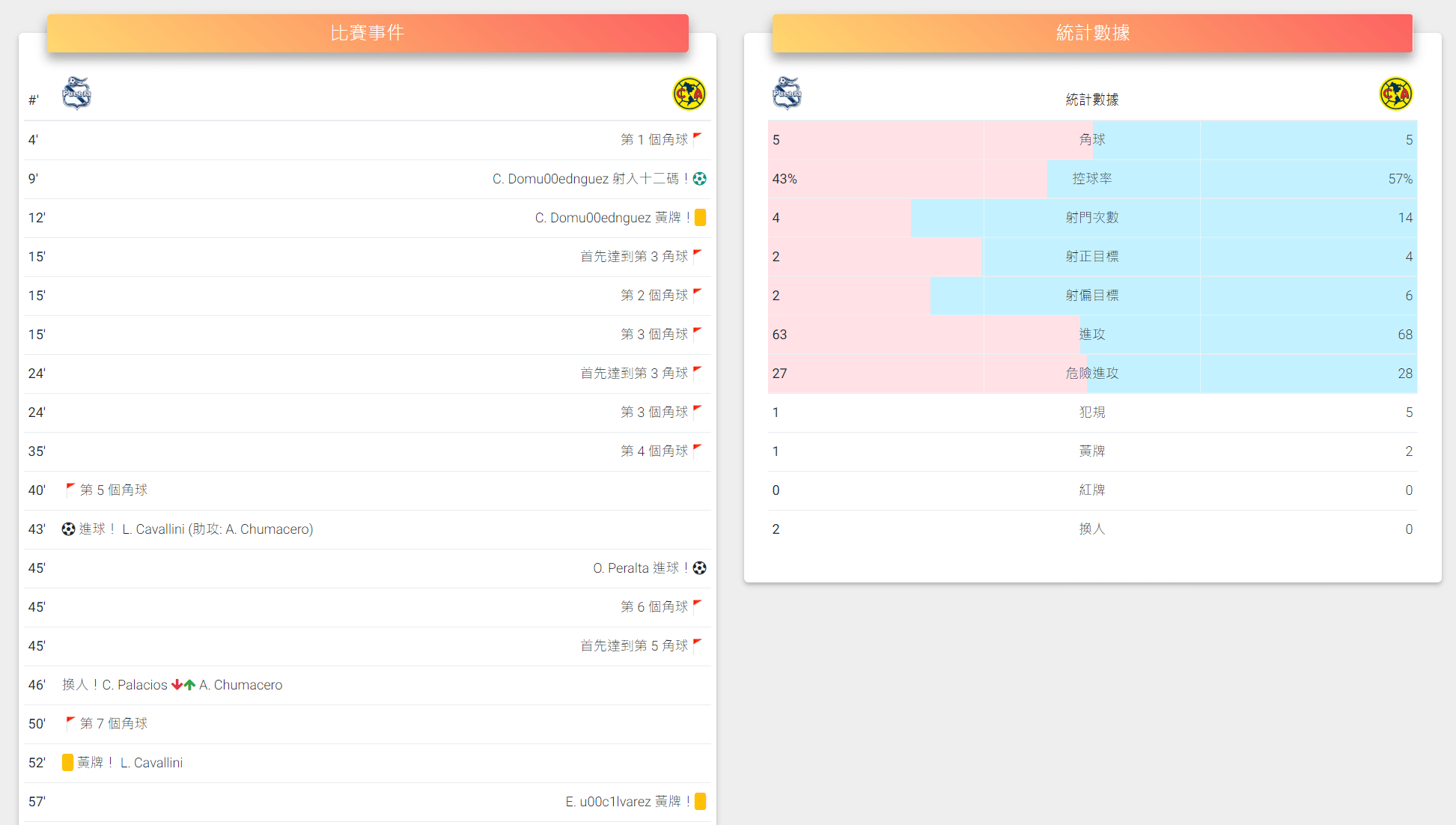Select the 危險進攻 statistics row
This screenshot has width=1456, height=825.
pyautogui.click(x=1091, y=373)
